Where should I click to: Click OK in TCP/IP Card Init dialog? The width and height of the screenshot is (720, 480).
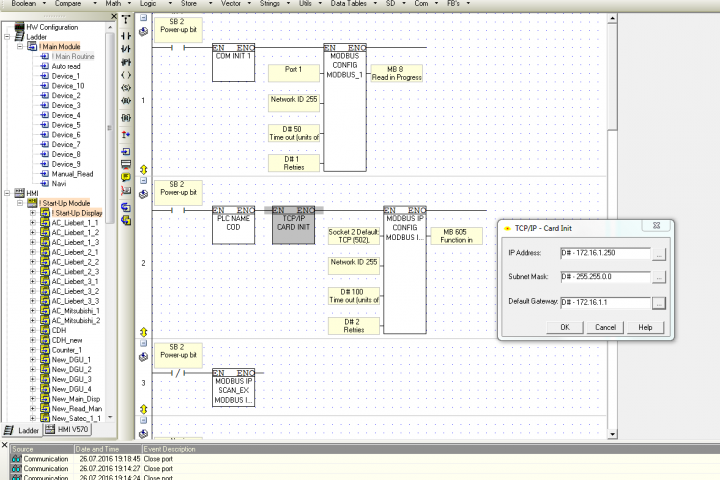click(565, 327)
